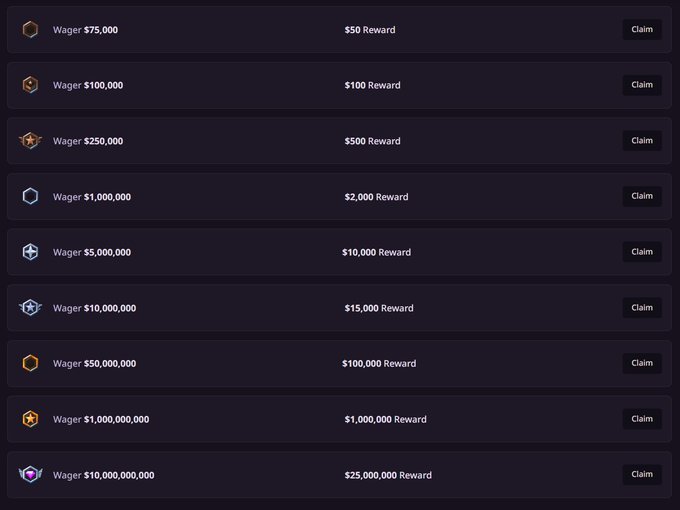Select the gold hexagon badge for $50,000,000 wager
This screenshot has width=680, height=510.
(30, 363)
